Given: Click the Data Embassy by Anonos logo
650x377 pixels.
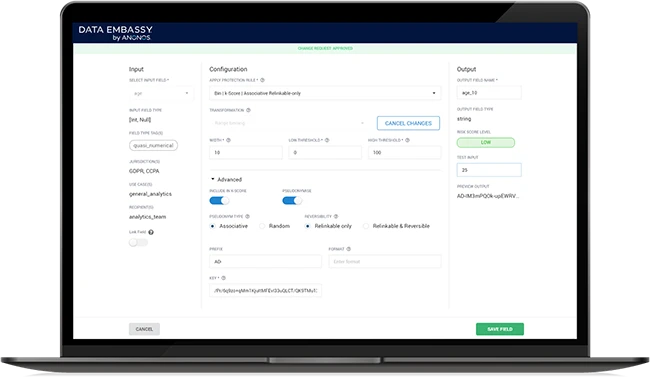Looking at the screenshot, I should point(115,33).
